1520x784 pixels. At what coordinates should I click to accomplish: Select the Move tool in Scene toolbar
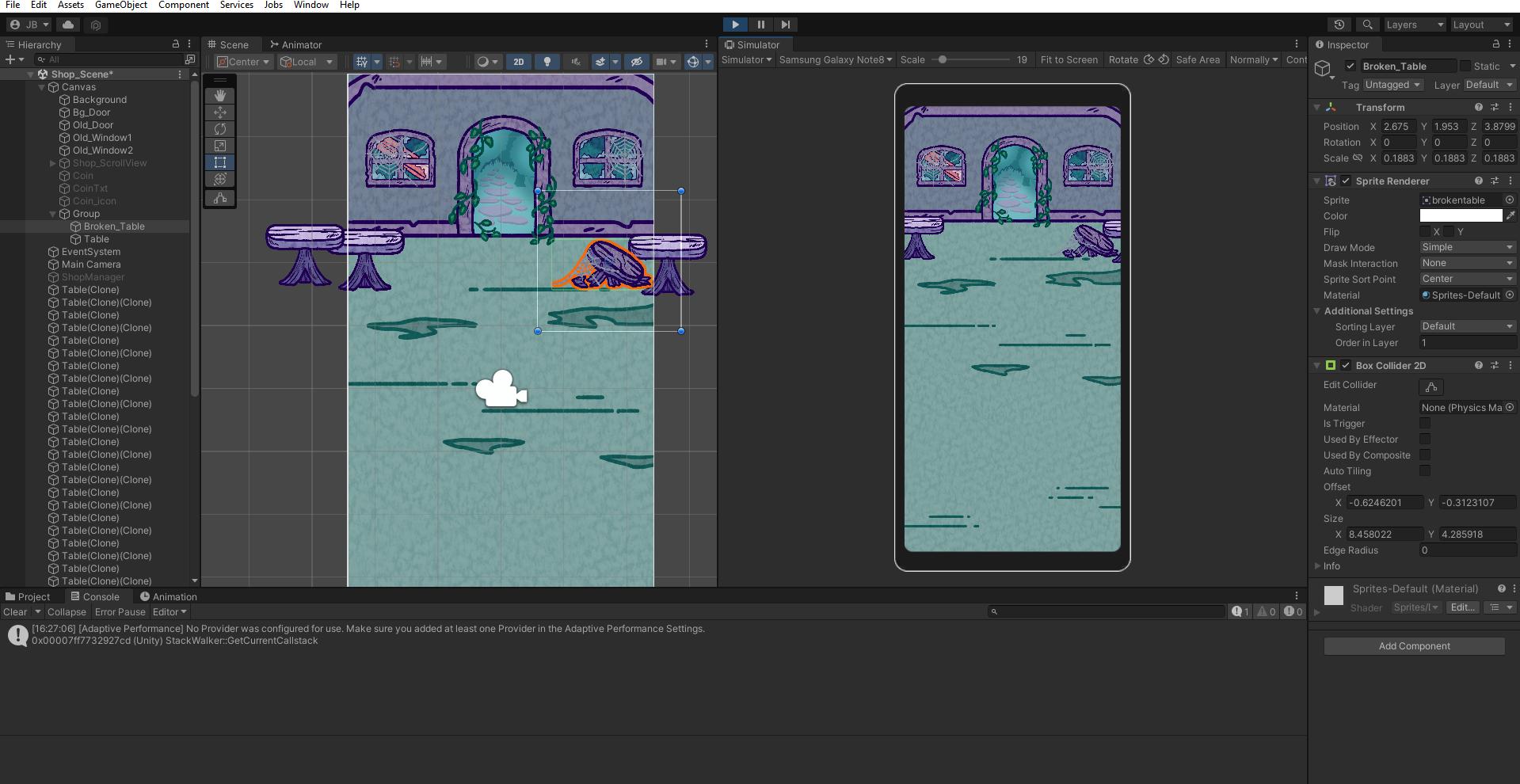point(220,112)
